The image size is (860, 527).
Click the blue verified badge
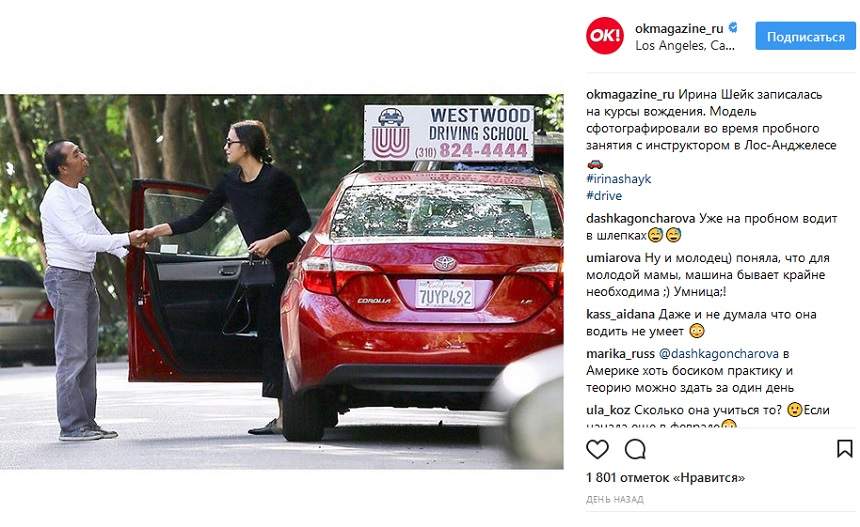733,27
